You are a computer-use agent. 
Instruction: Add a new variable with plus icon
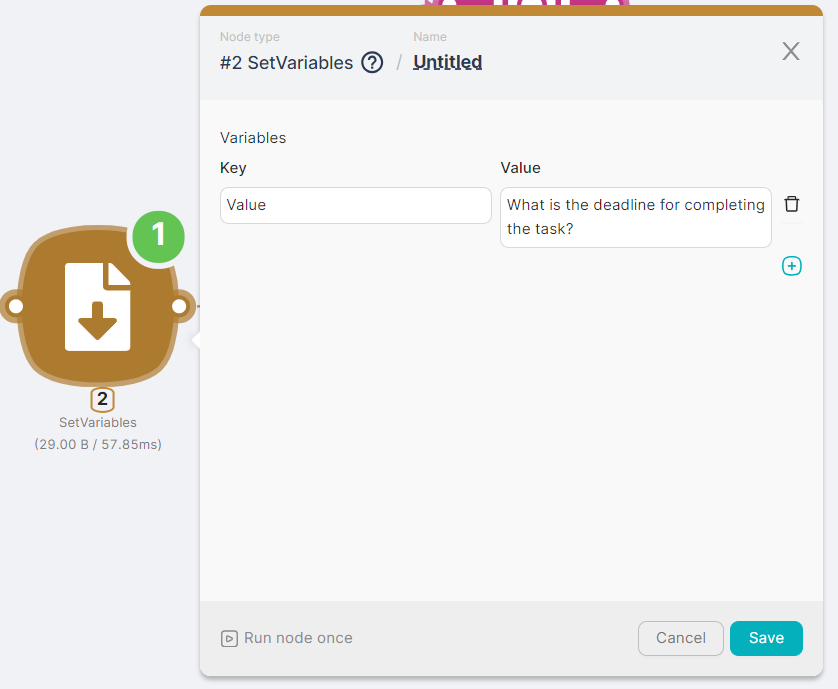tap(791, 266)
